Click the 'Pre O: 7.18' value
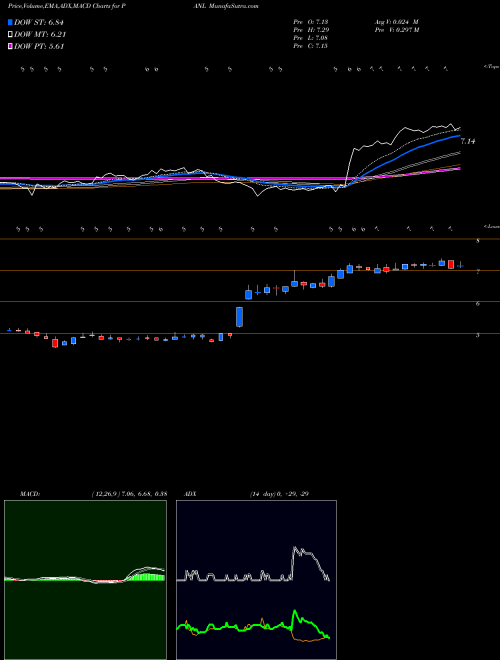Viewport: 500px width, 660px height. [311, 22]
